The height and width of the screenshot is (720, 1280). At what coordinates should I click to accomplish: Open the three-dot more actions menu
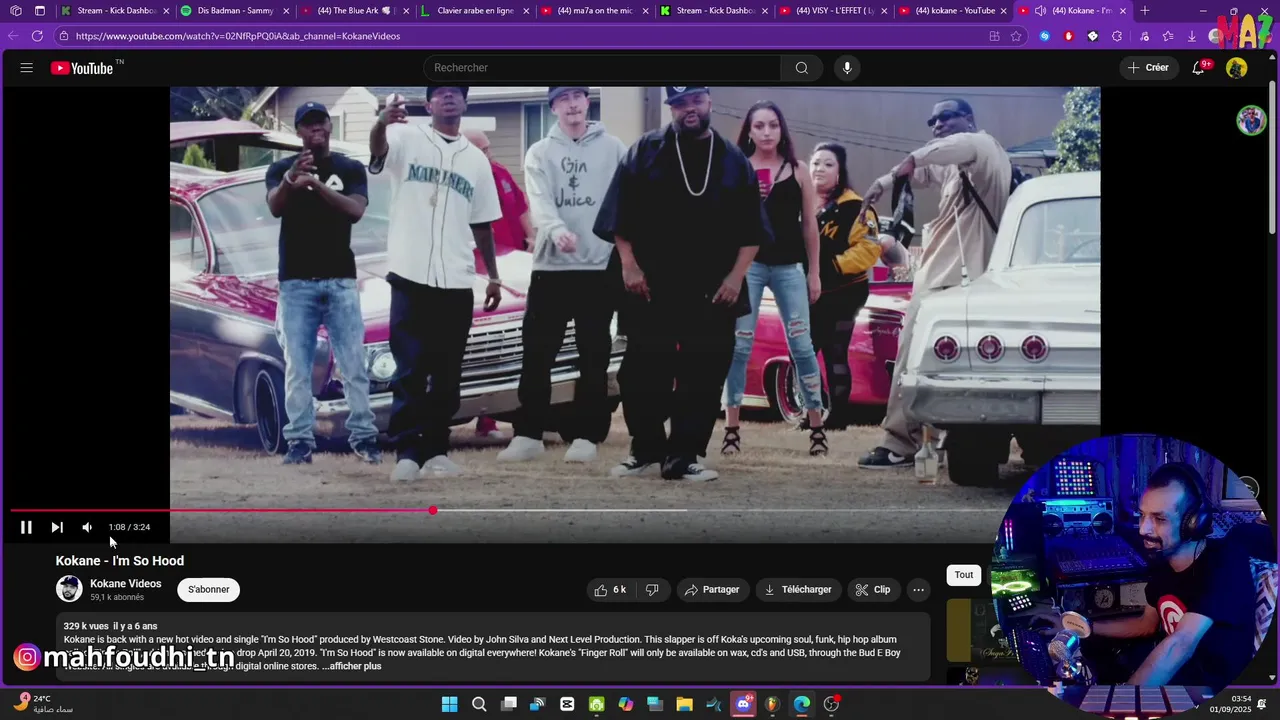point(918,590)
